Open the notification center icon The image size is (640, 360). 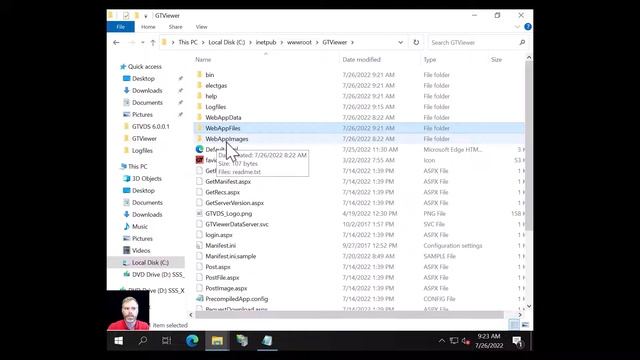pyautogui.click(x=518, y=341)
